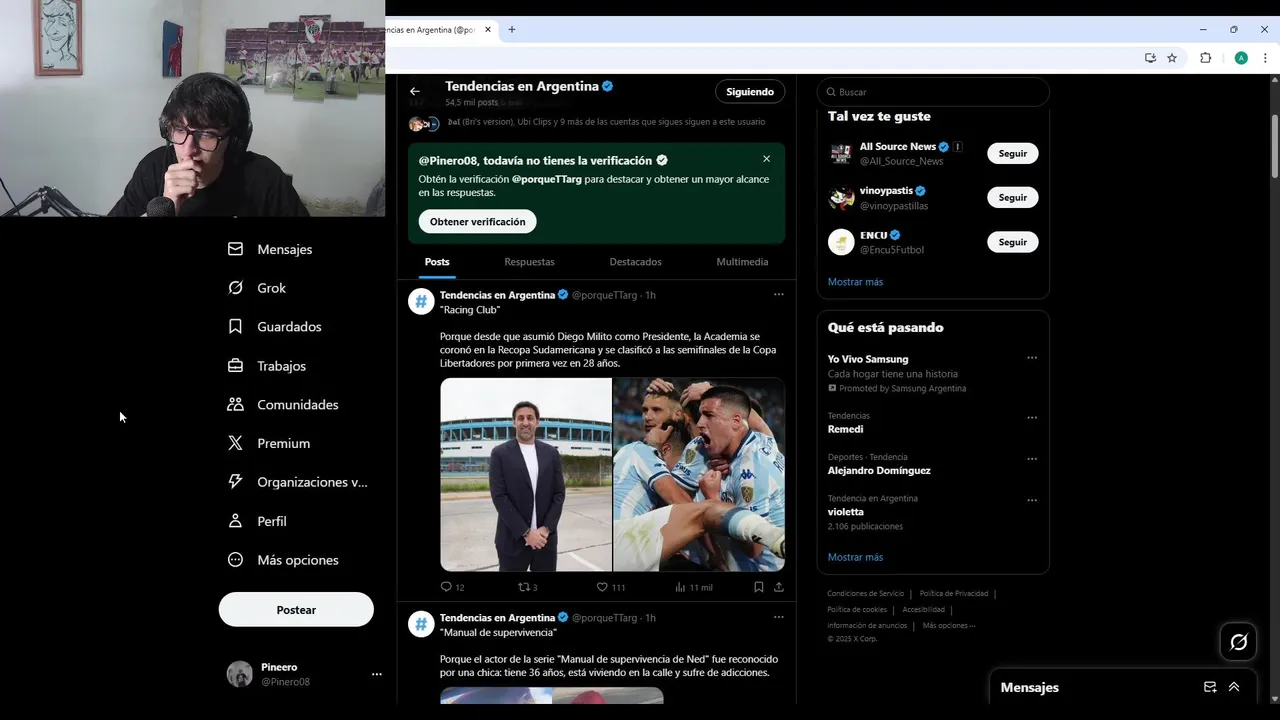
Task: Repost the Racing Club post
Action: pos(523,587)
